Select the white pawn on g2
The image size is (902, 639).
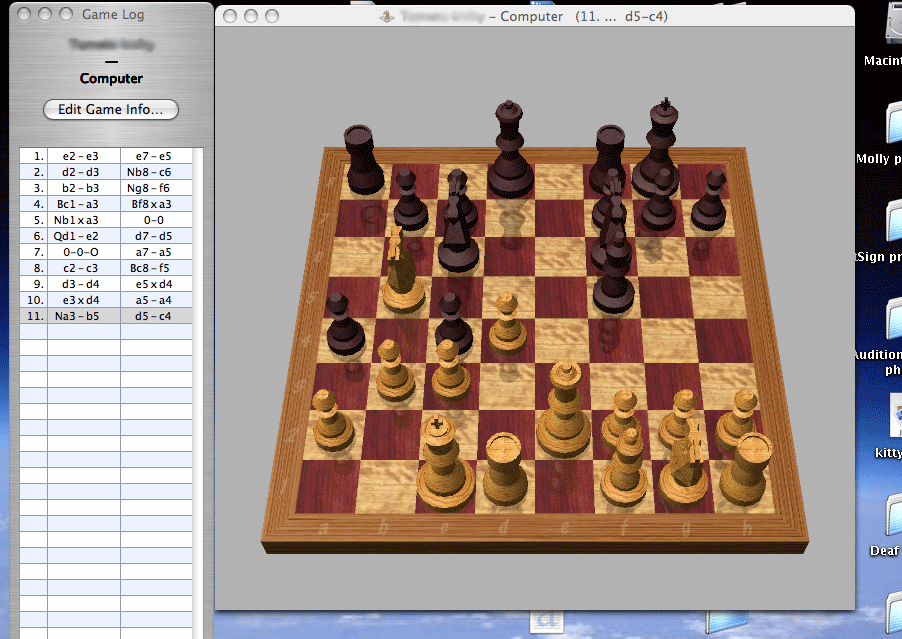click(x=680, y=417)
